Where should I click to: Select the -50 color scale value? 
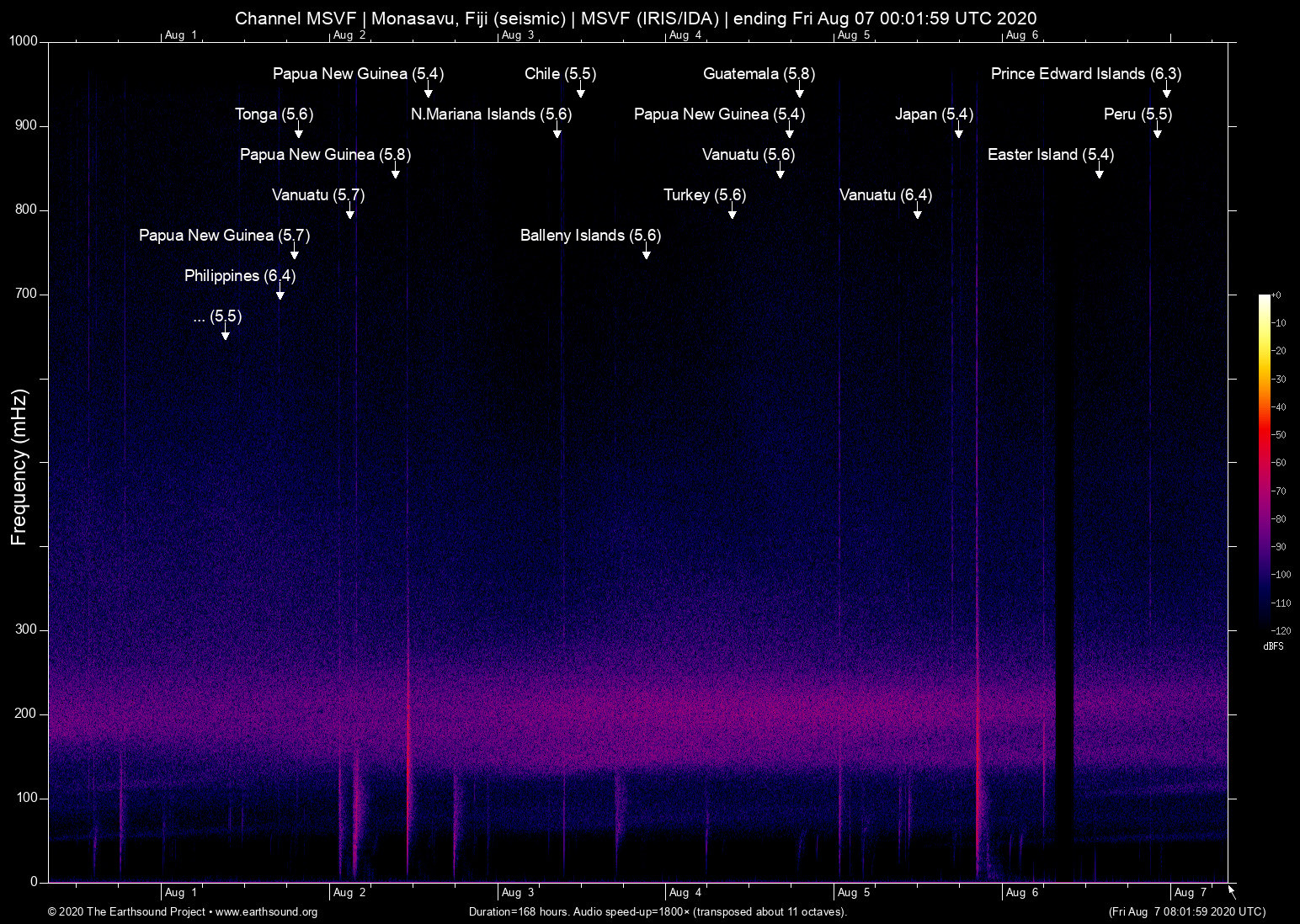tap(1279, 435)
